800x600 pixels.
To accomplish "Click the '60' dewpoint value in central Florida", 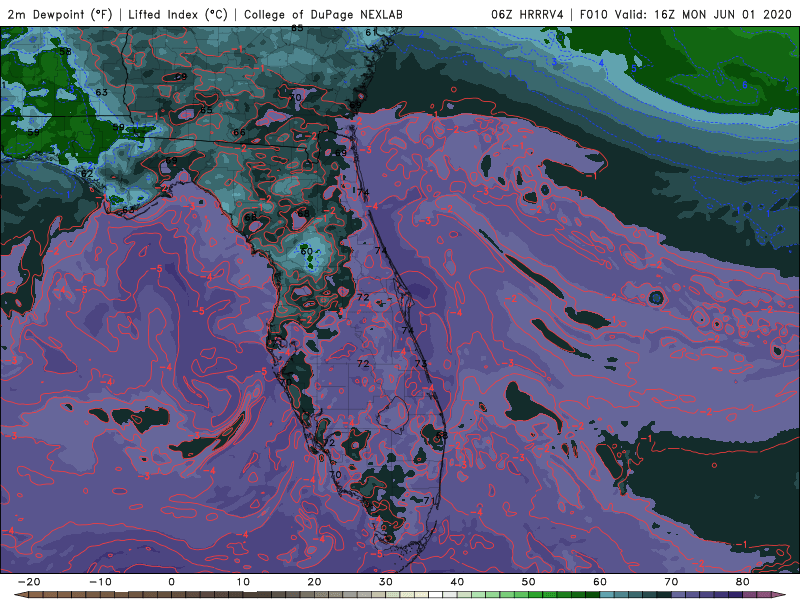I will (x=306, y=251).
